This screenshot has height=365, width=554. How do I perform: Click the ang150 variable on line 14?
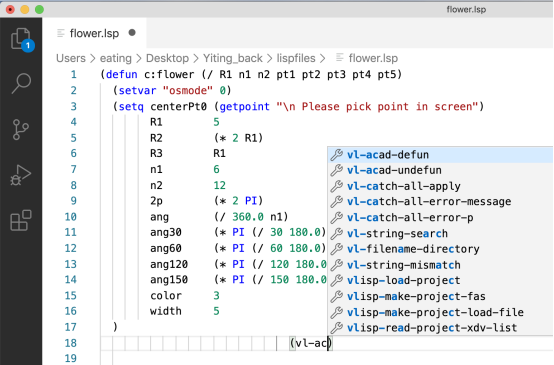[169, 279]
